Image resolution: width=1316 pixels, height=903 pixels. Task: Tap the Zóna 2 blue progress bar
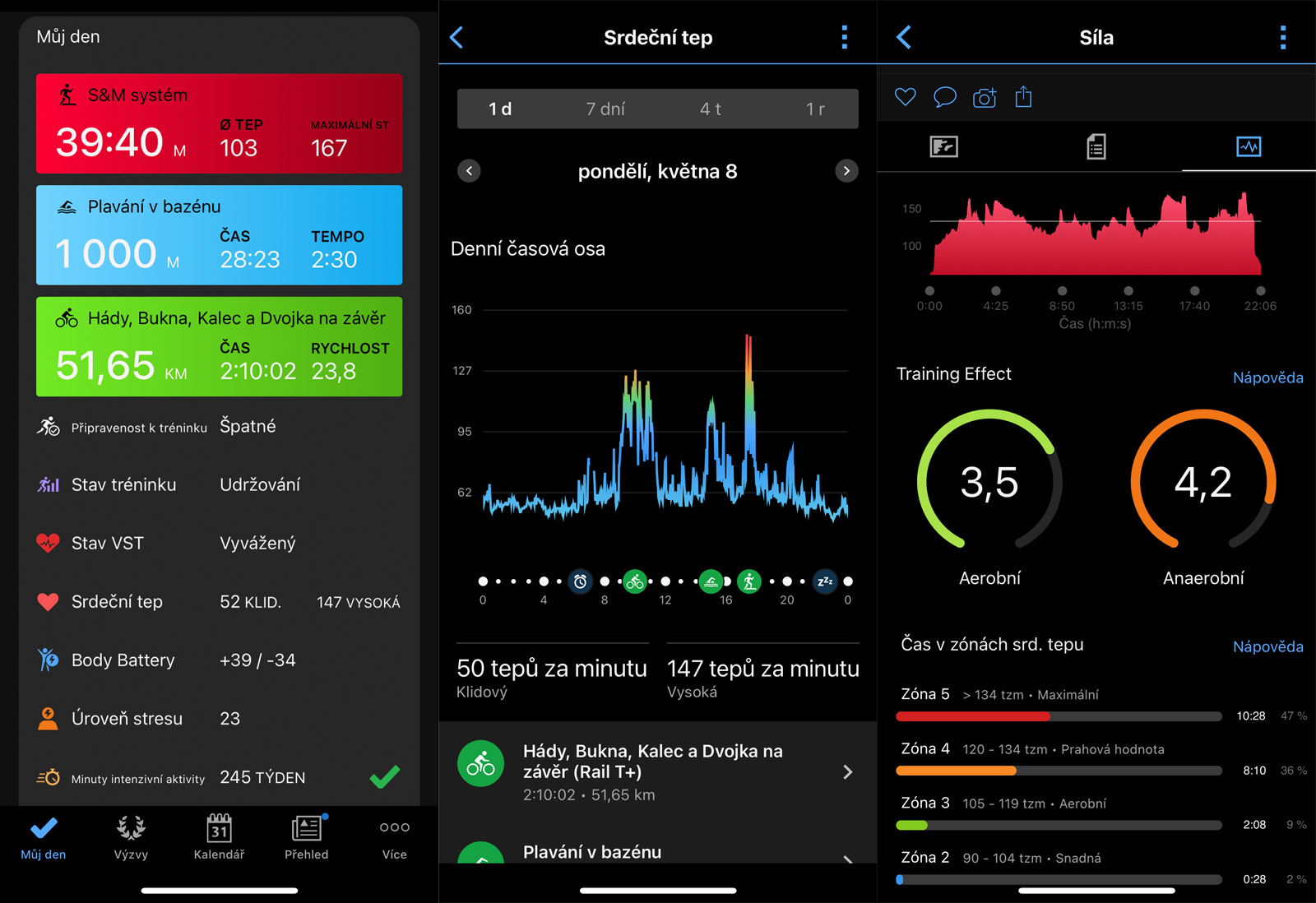click(1059, 879)
